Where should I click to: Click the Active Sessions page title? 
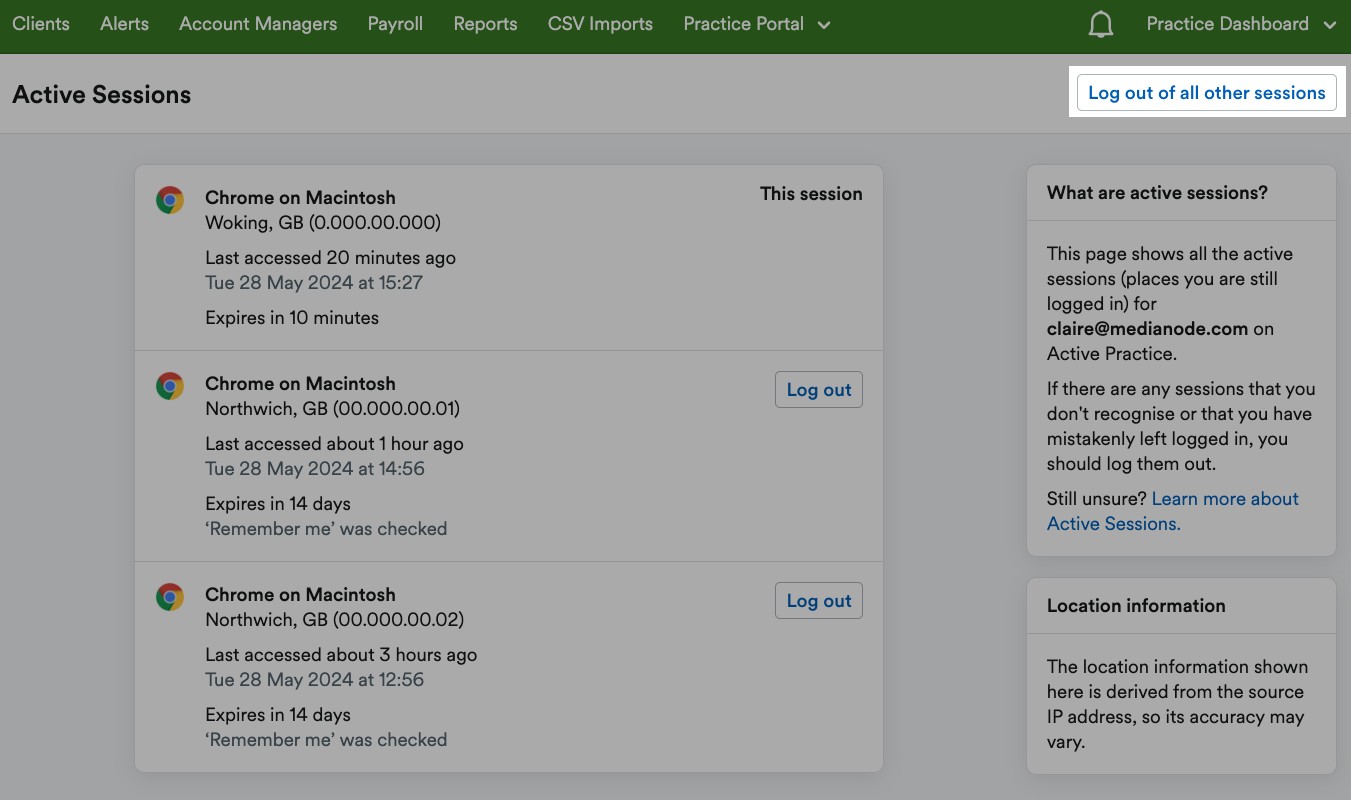(x=101, y=94)
